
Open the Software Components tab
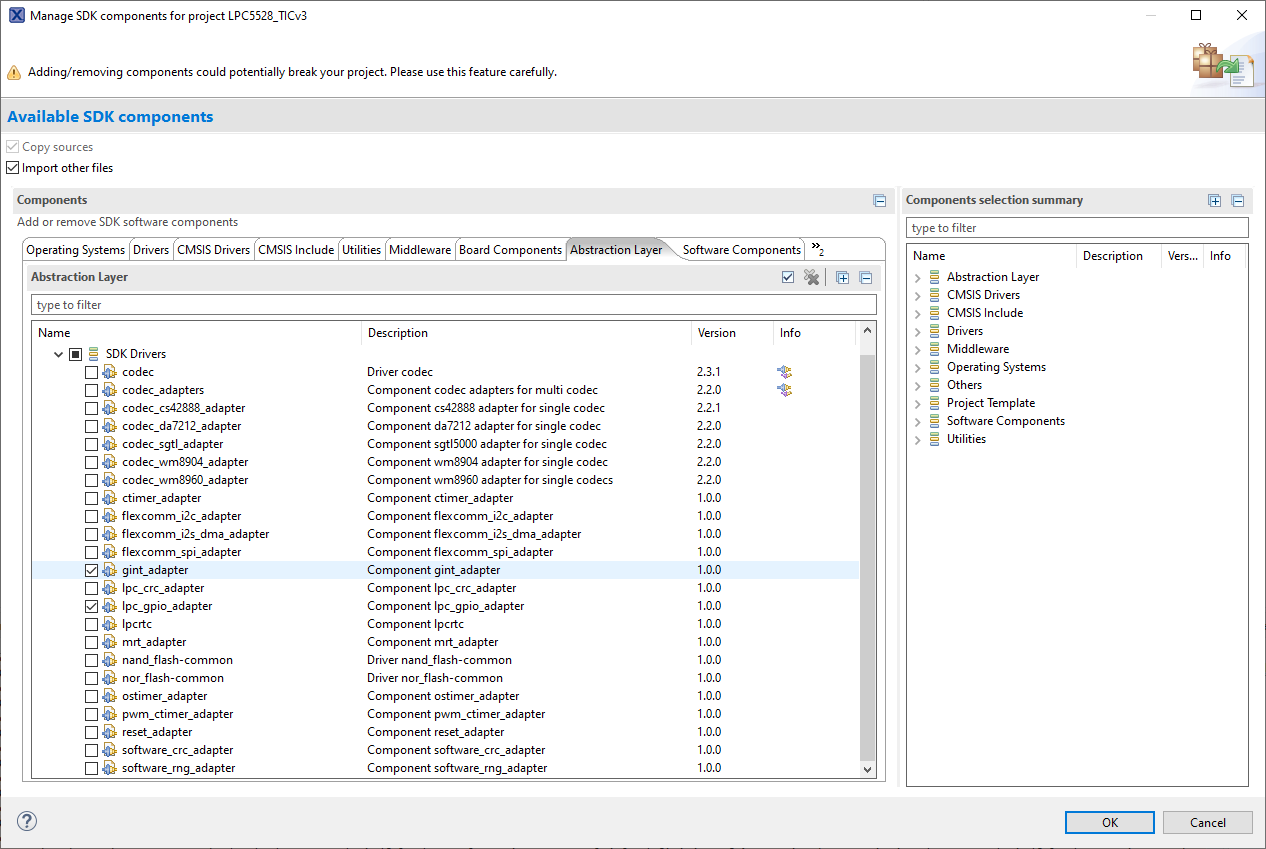[742, 250]
